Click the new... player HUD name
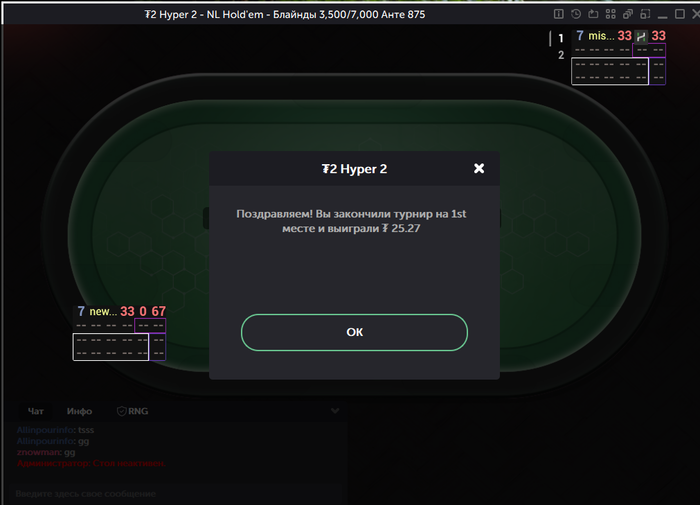Image resolution: width=700 pixels, height=505 pixels. [x=103, y=311]
